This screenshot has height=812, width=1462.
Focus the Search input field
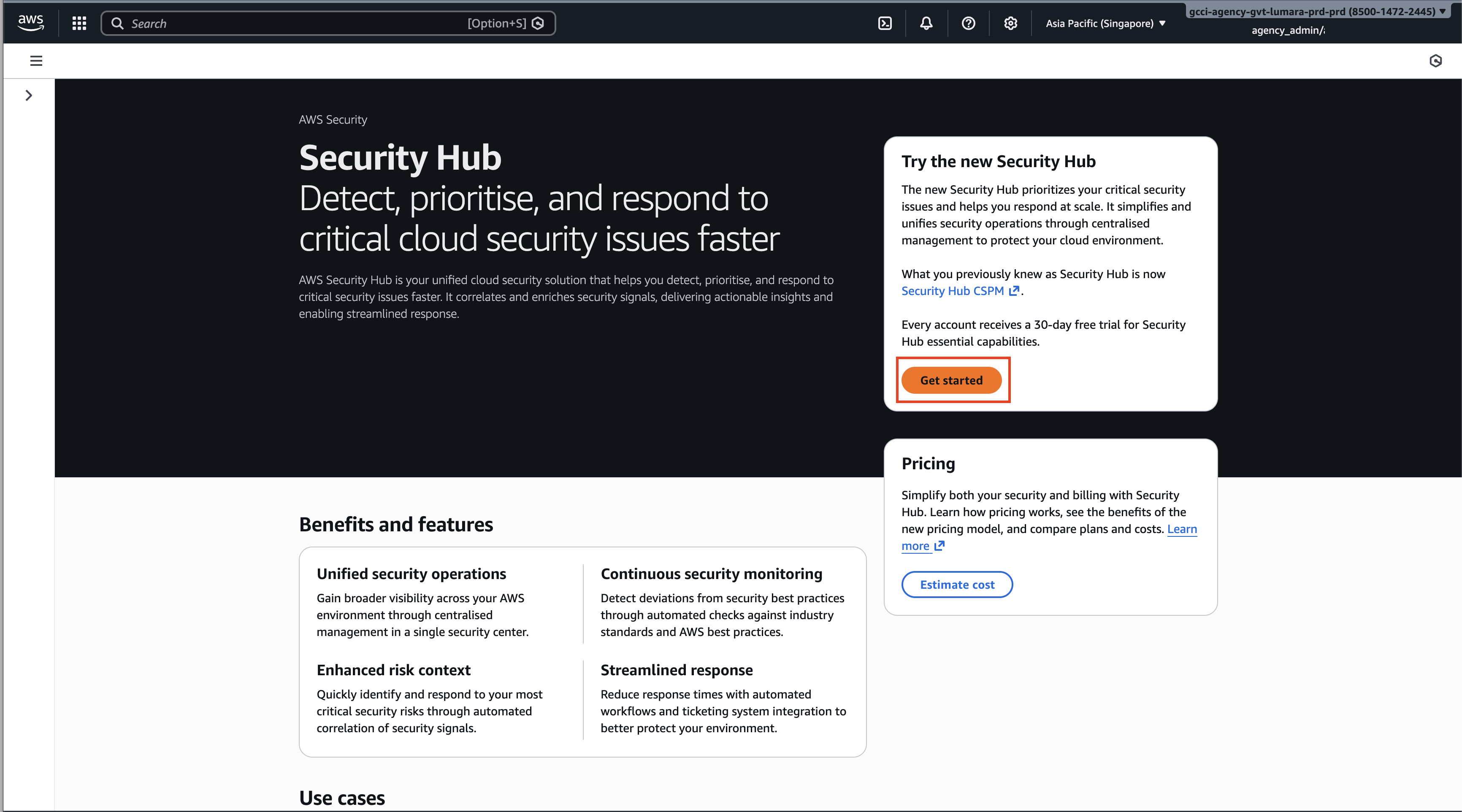328,23
